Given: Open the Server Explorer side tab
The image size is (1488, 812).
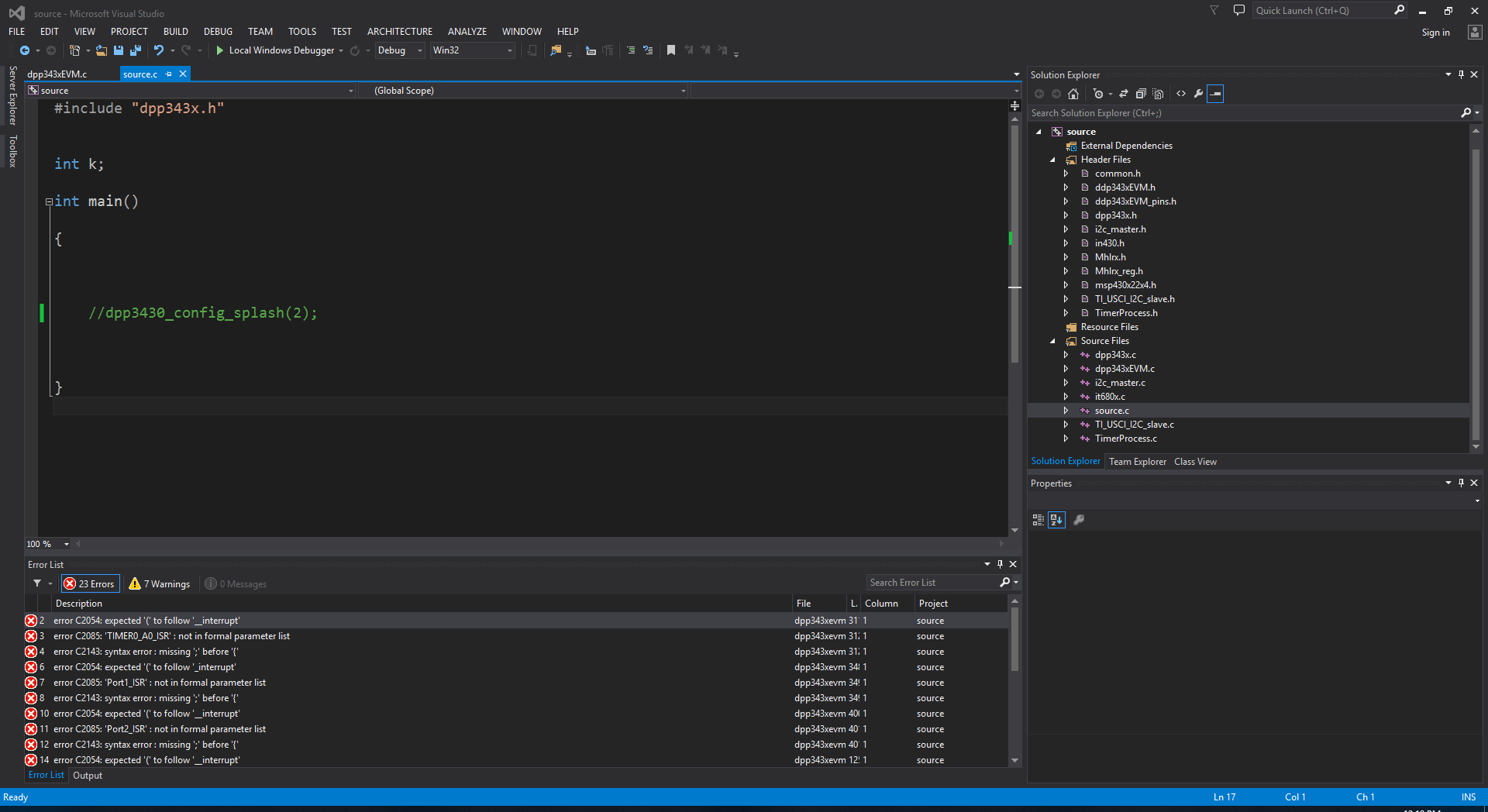Looking at the screenshot, I should pyautogui.click(x=12, y=95).
